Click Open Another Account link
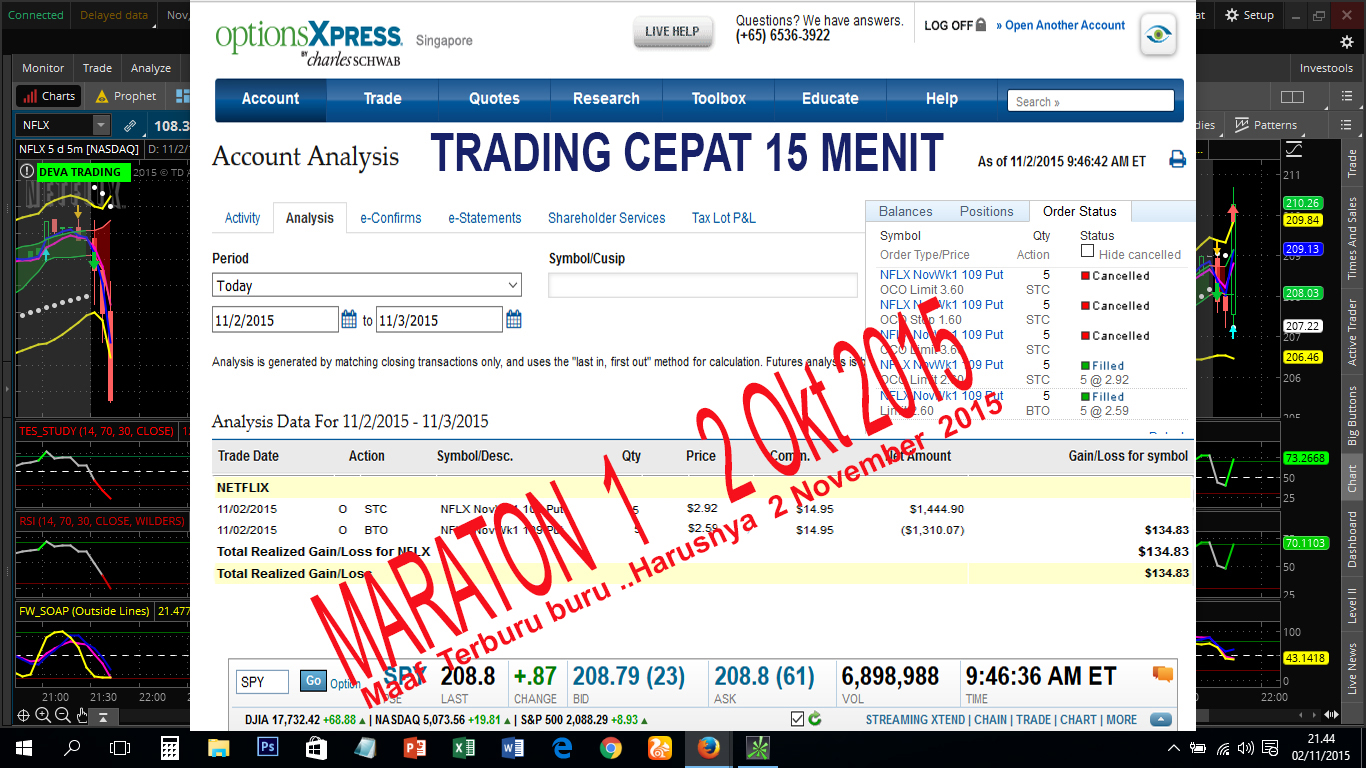The height and width of the screenshot is (768, 1366). [x=1061, y=25]
